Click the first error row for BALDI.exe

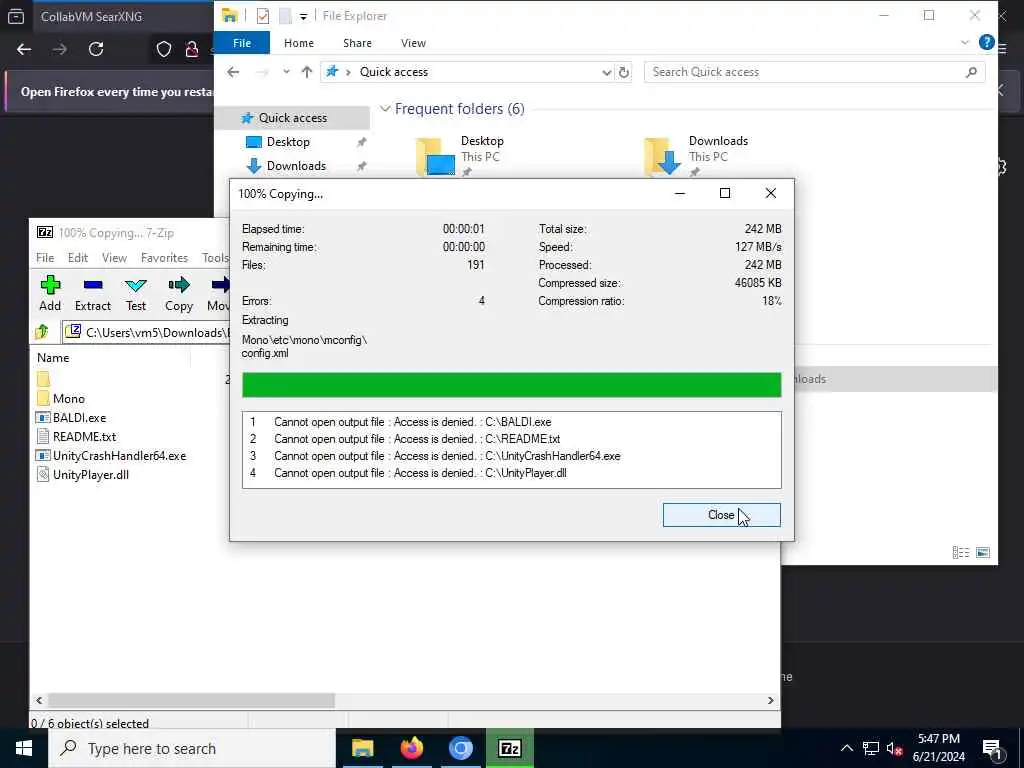point(511,422)
